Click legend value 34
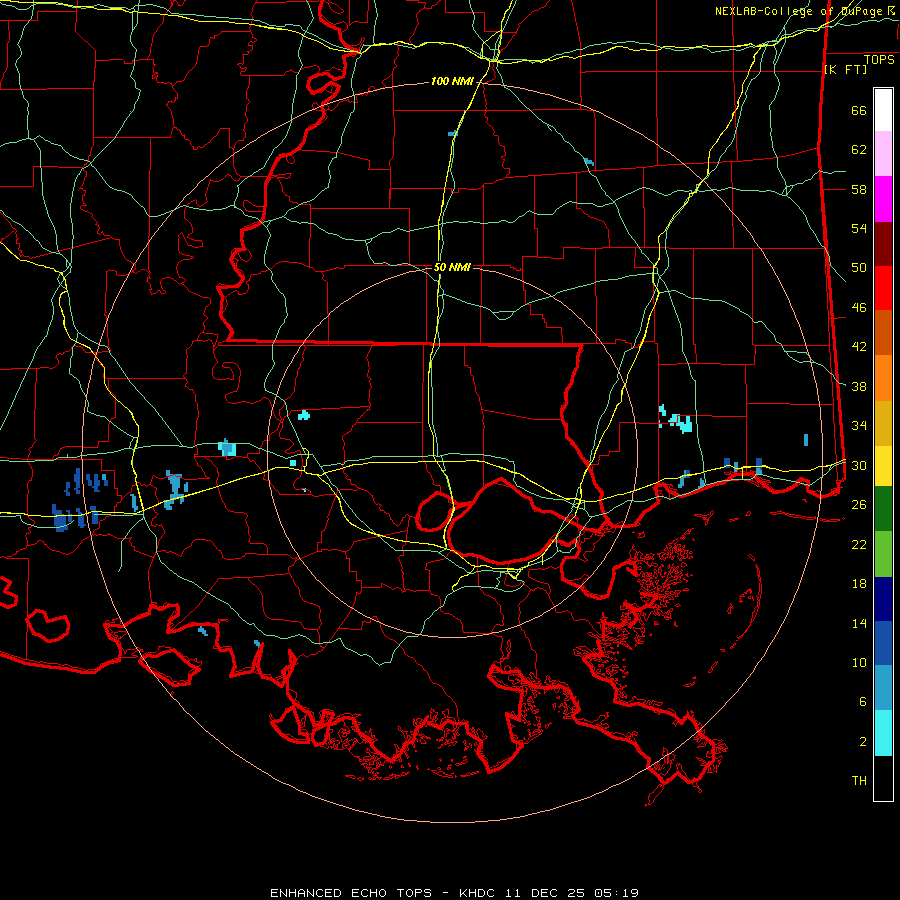This screenshot has height=900, width=900. 859,426
